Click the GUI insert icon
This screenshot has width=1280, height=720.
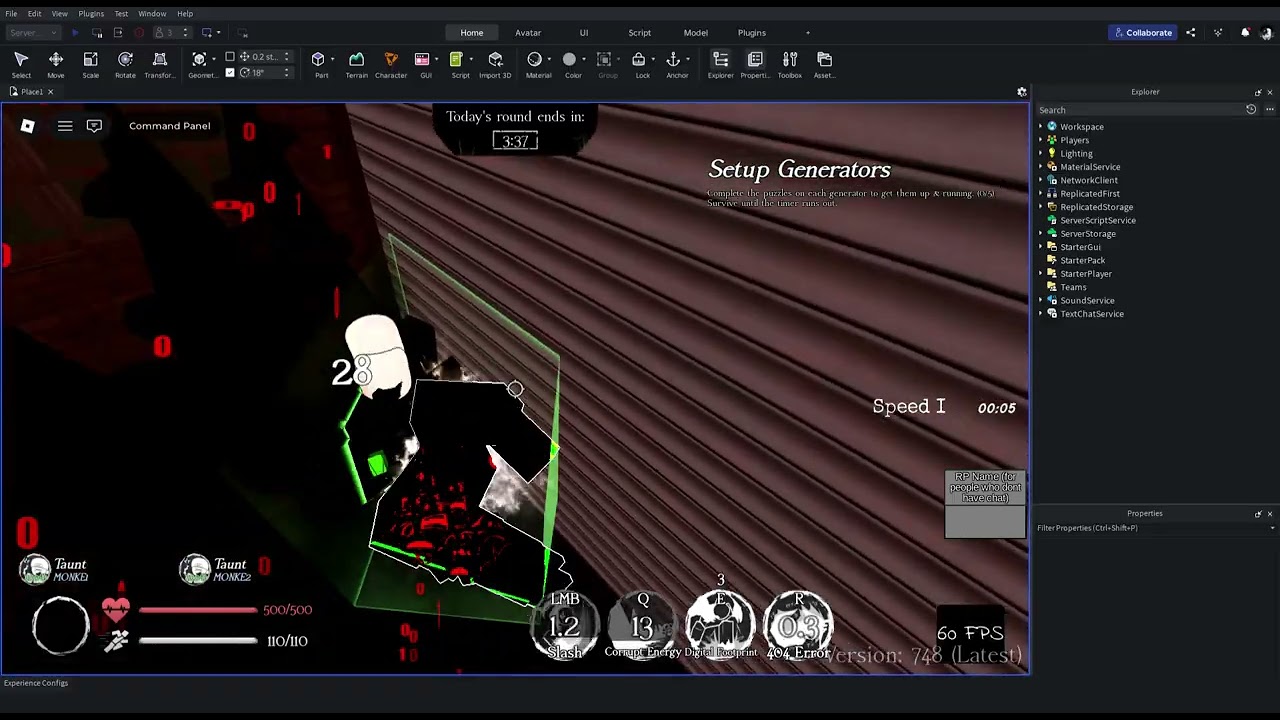click(423, 60)
